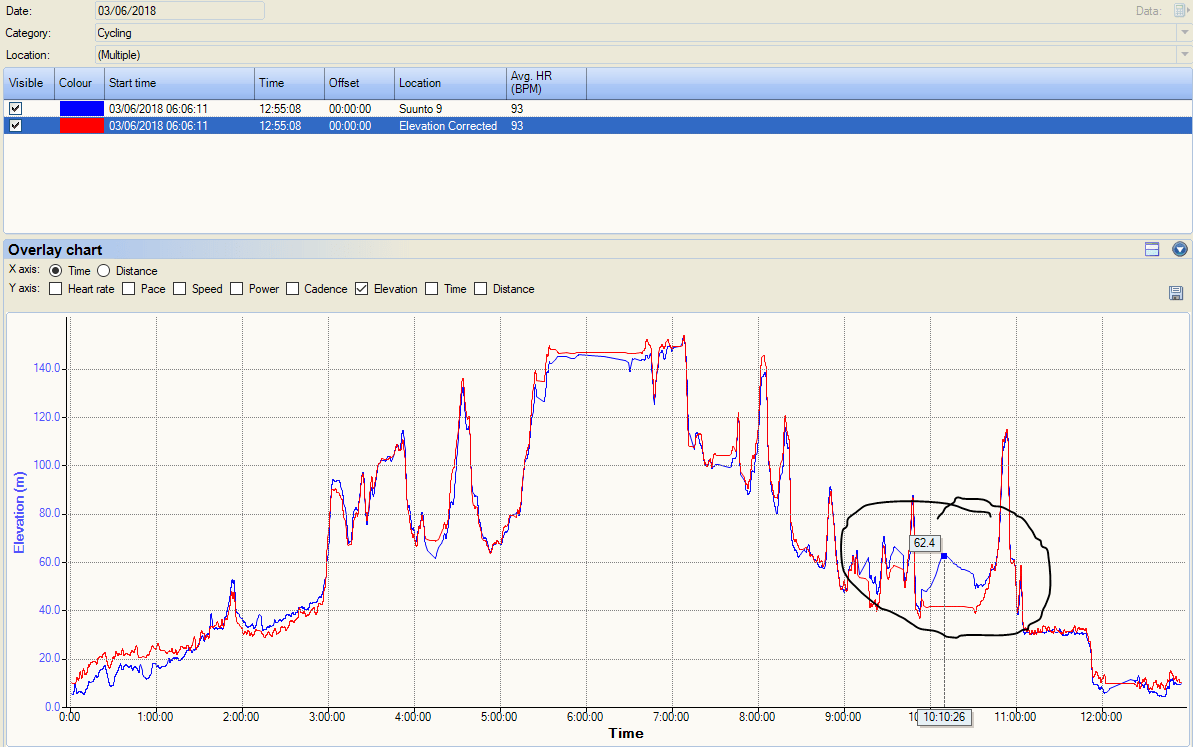Enable the Cadence Y-axis checkbox

(x=292, y=288)
